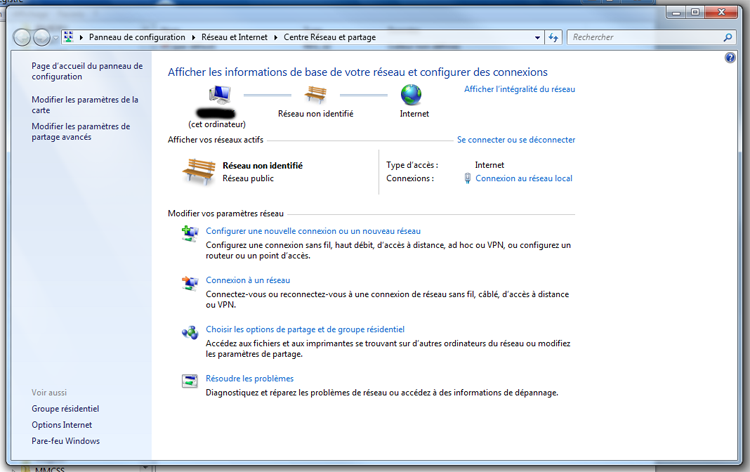This screenshot has height=472, width=750.
Task: Open Modifier les paramètres de partage avancés
Action: tap(81, 132)
